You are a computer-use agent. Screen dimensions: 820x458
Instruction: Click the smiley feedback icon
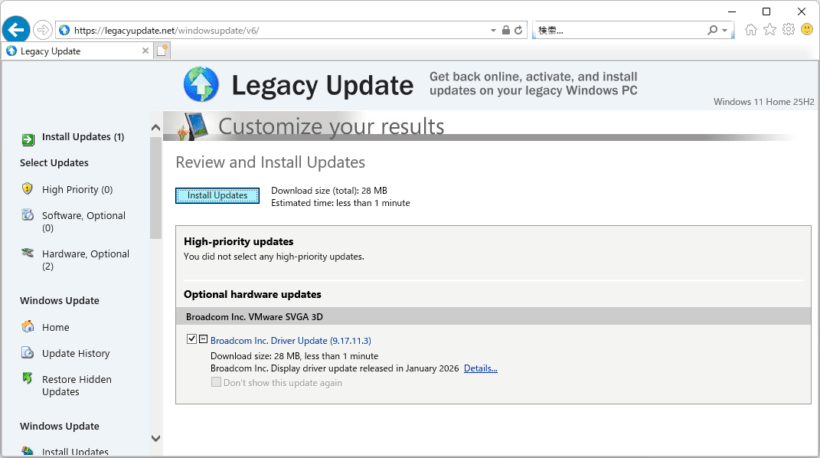tap(807, 30)
